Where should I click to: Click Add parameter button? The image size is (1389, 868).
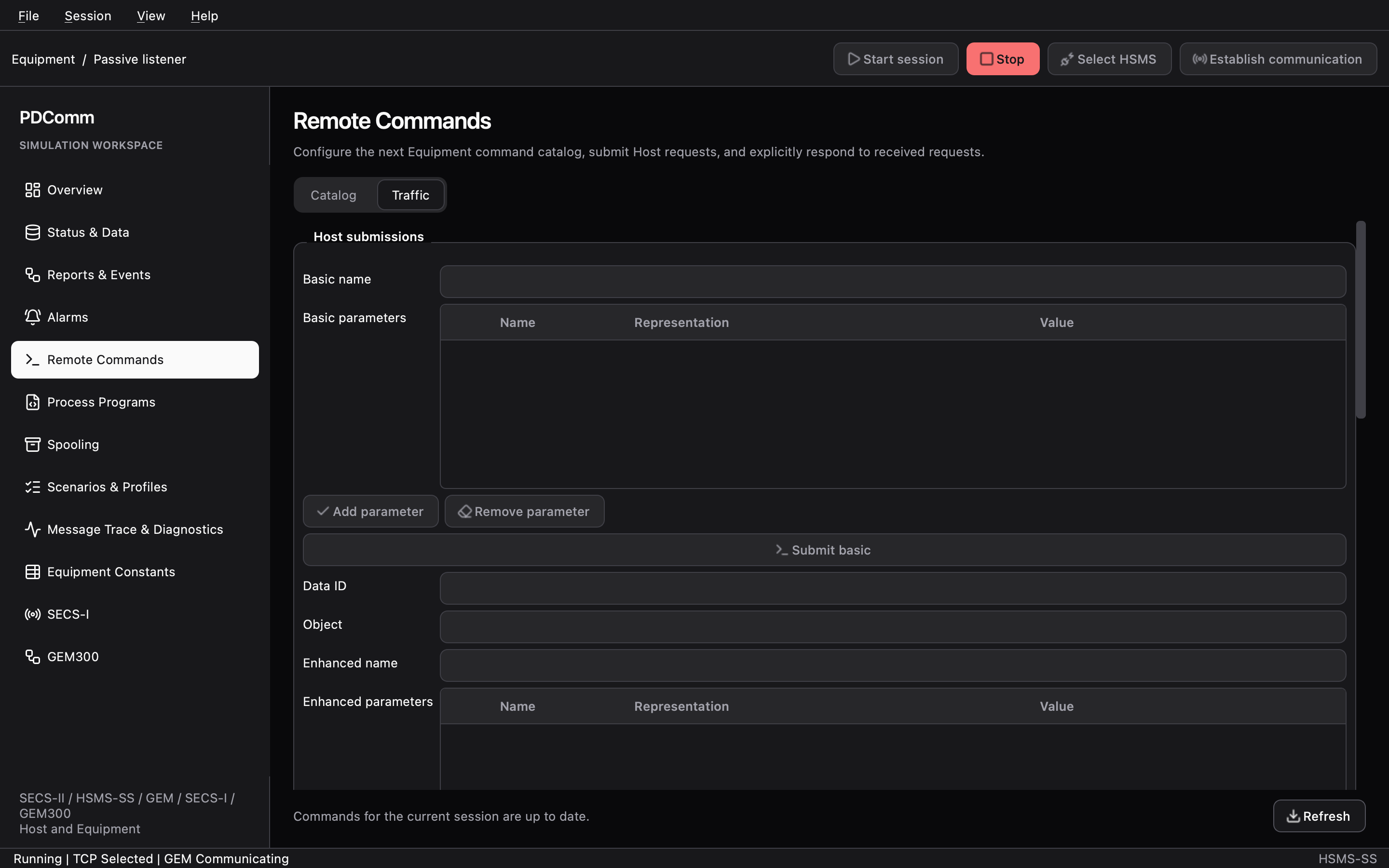coord(371,512)
